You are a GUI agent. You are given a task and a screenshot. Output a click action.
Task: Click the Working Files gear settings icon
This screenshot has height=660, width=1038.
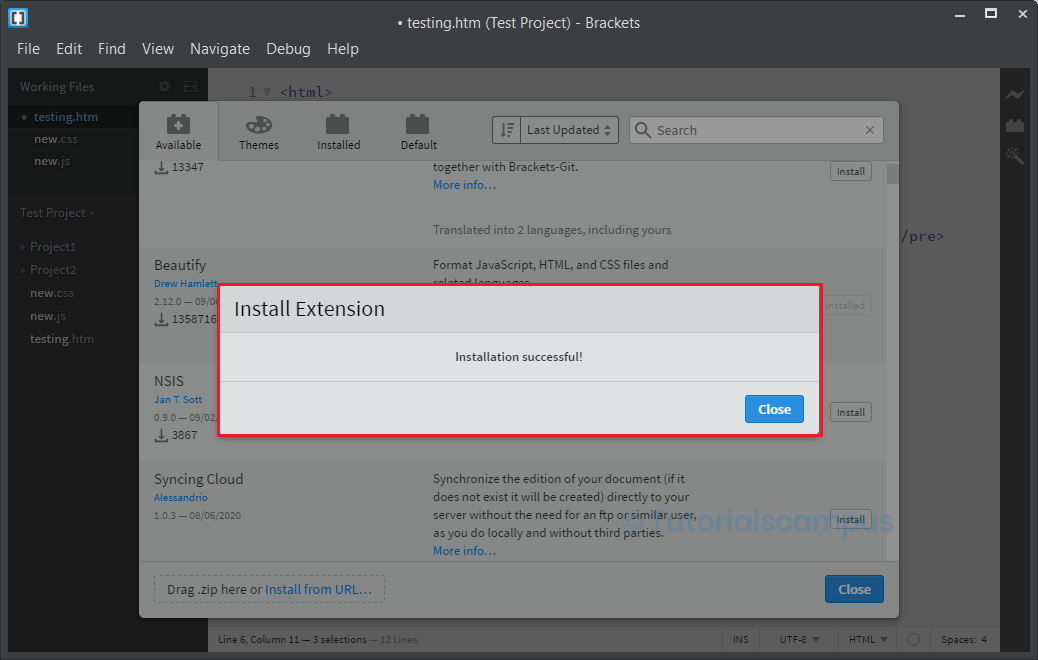pos(165,87)
